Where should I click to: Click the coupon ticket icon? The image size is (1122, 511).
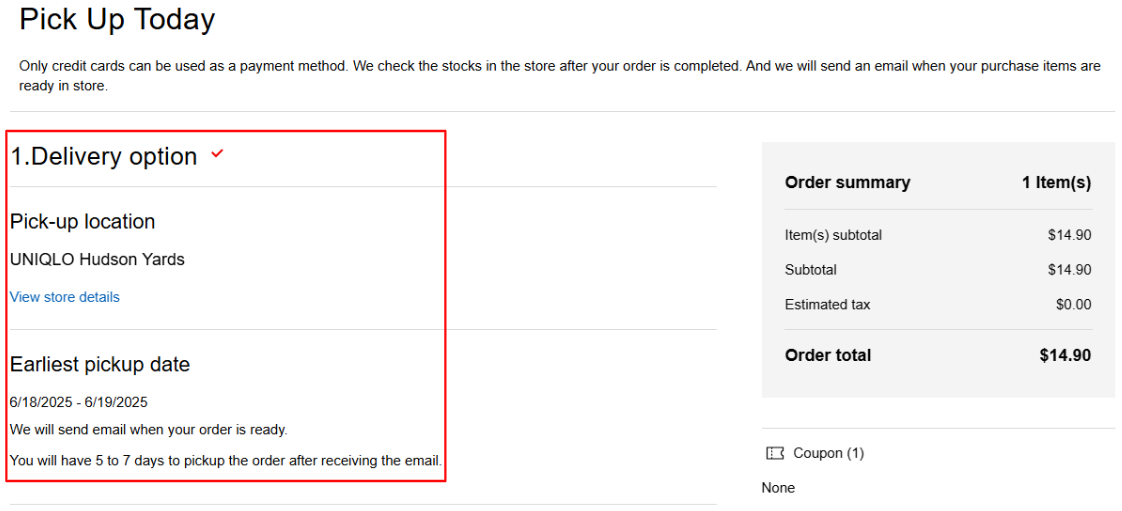(x=775, y=453)
